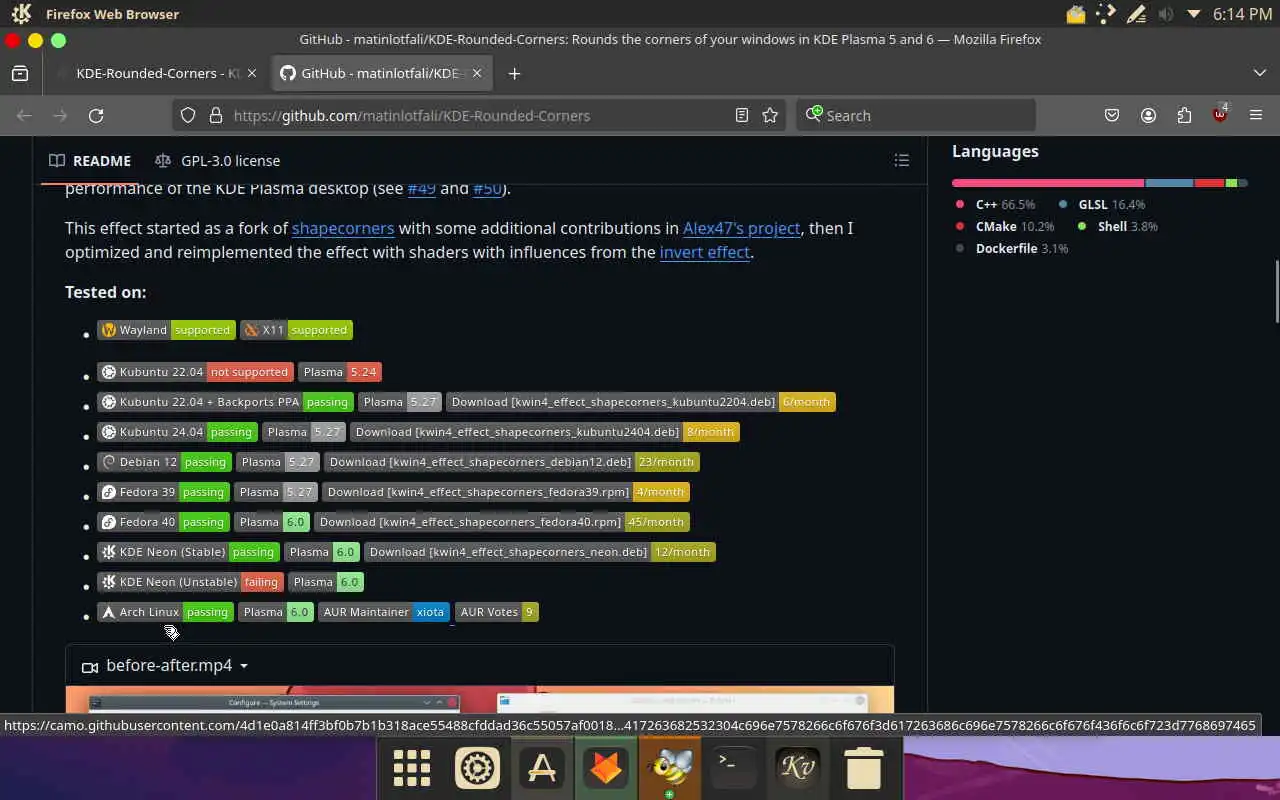Open the uBlock Origin extension icon
This screenshot has width=1280, height=800.
(x=1220, y=115)
